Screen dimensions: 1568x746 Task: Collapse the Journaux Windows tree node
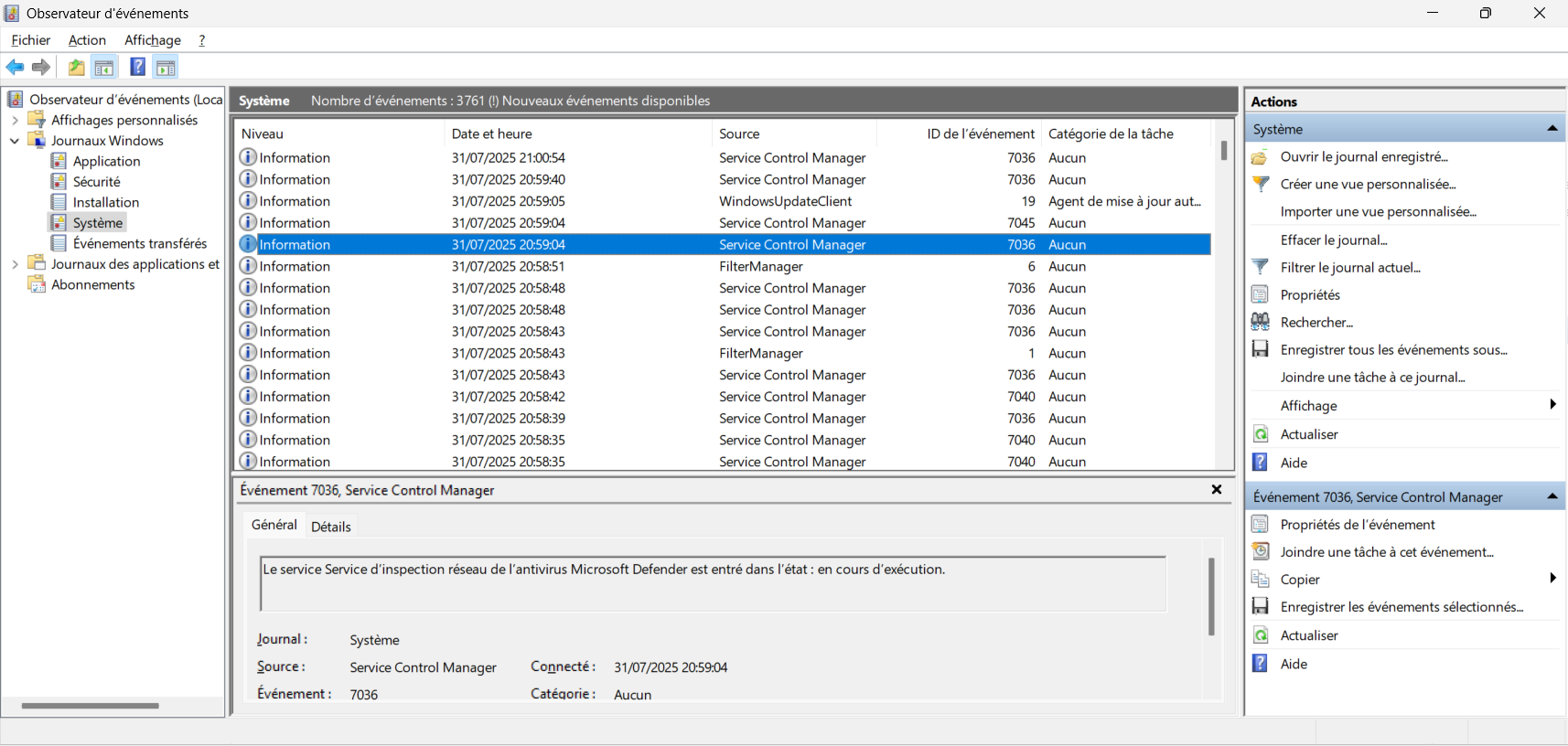tap(15, 141)
